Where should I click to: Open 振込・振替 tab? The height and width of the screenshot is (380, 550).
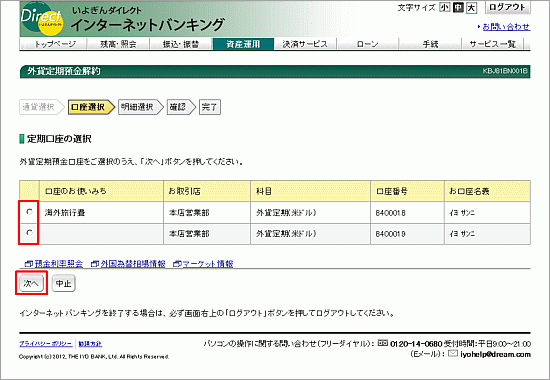point(181,44)
